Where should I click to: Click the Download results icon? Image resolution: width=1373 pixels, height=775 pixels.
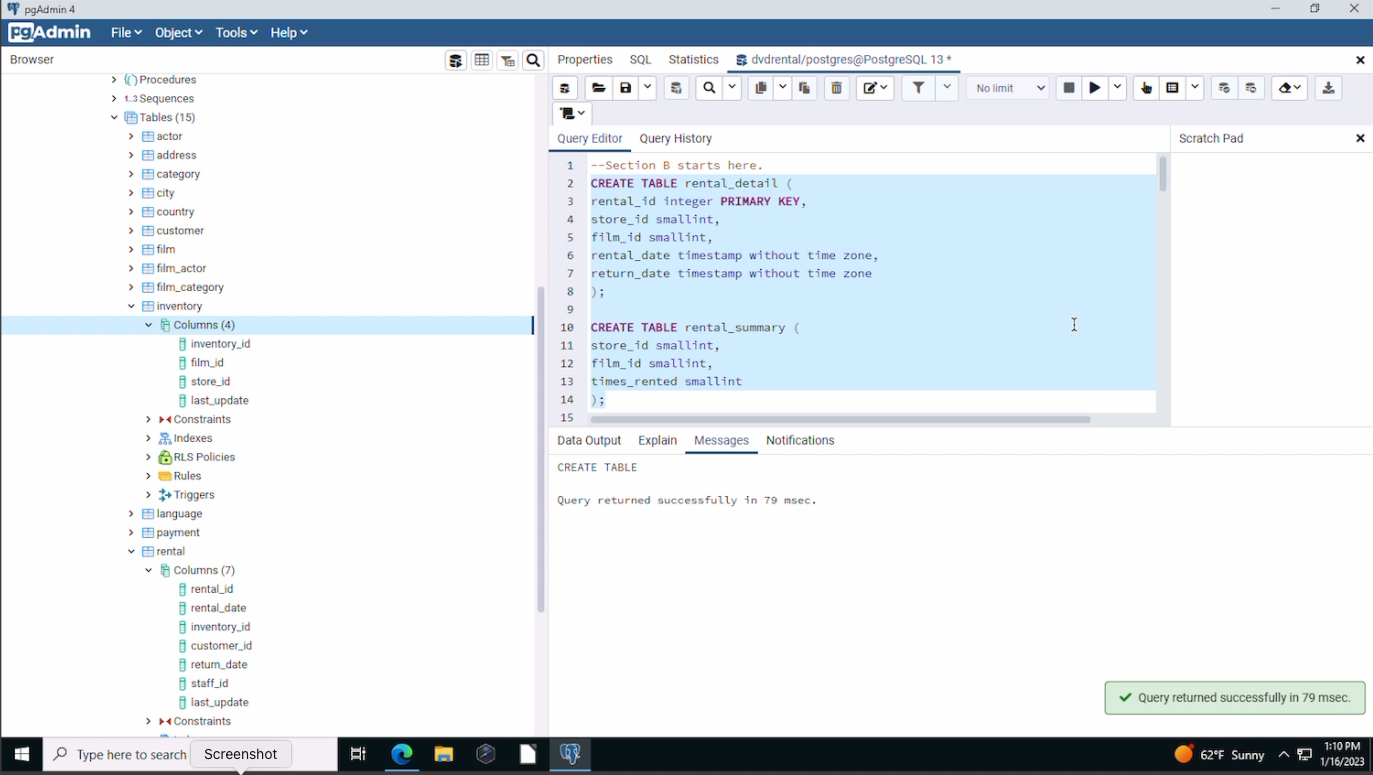(x=1328, y=88)
